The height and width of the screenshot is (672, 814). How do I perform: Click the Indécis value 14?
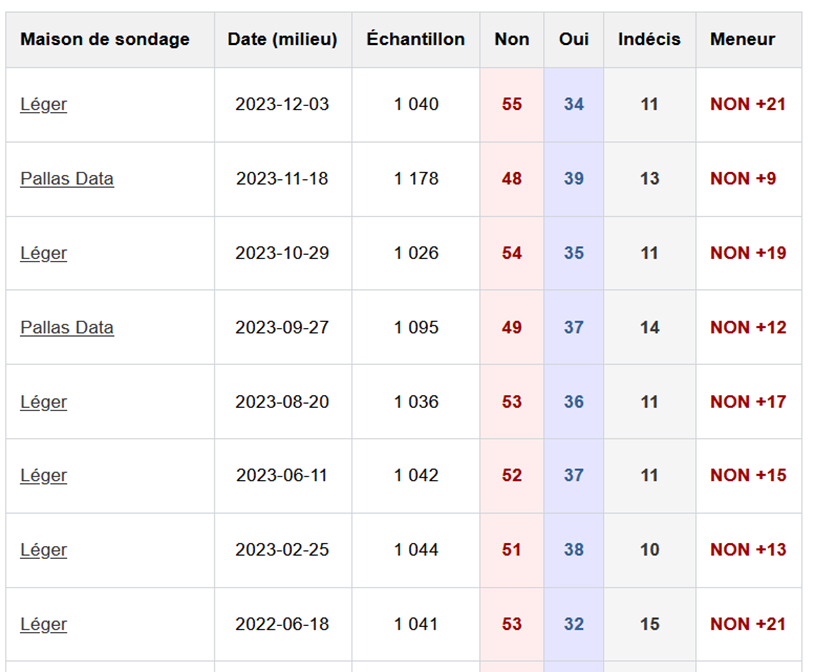click(649, 327)
